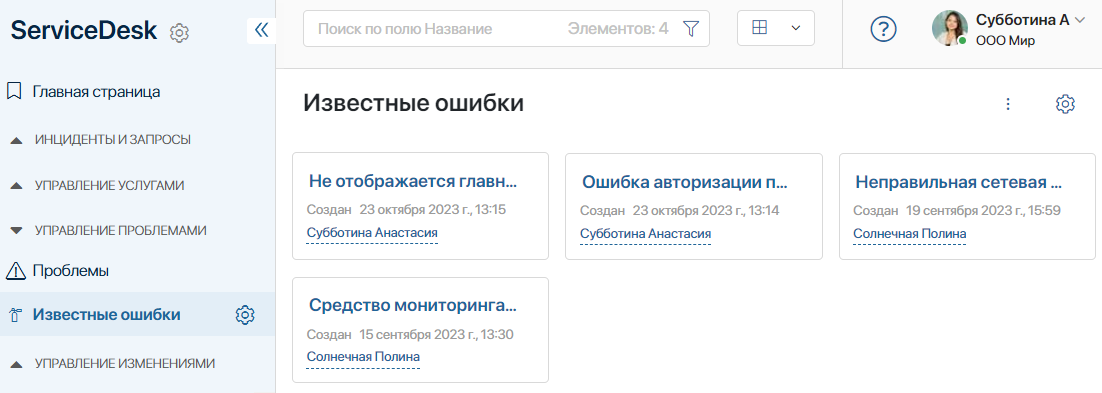The width and height of the screenshot is (1102, 393).
Task: Click date 23 октября 2023 г., 13:15
Action: click(x=433, y=210)
